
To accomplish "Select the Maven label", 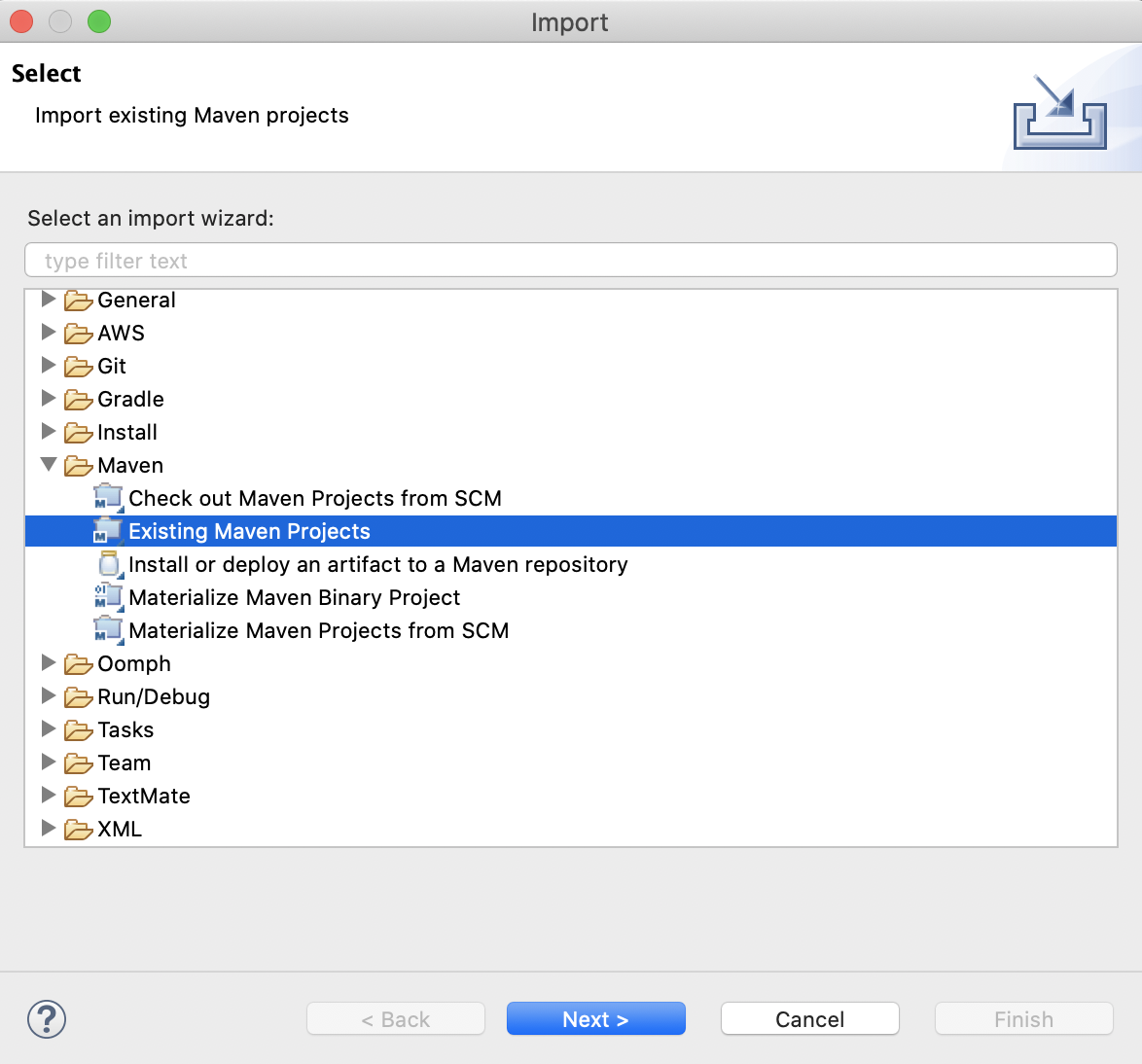I will 129,465.
